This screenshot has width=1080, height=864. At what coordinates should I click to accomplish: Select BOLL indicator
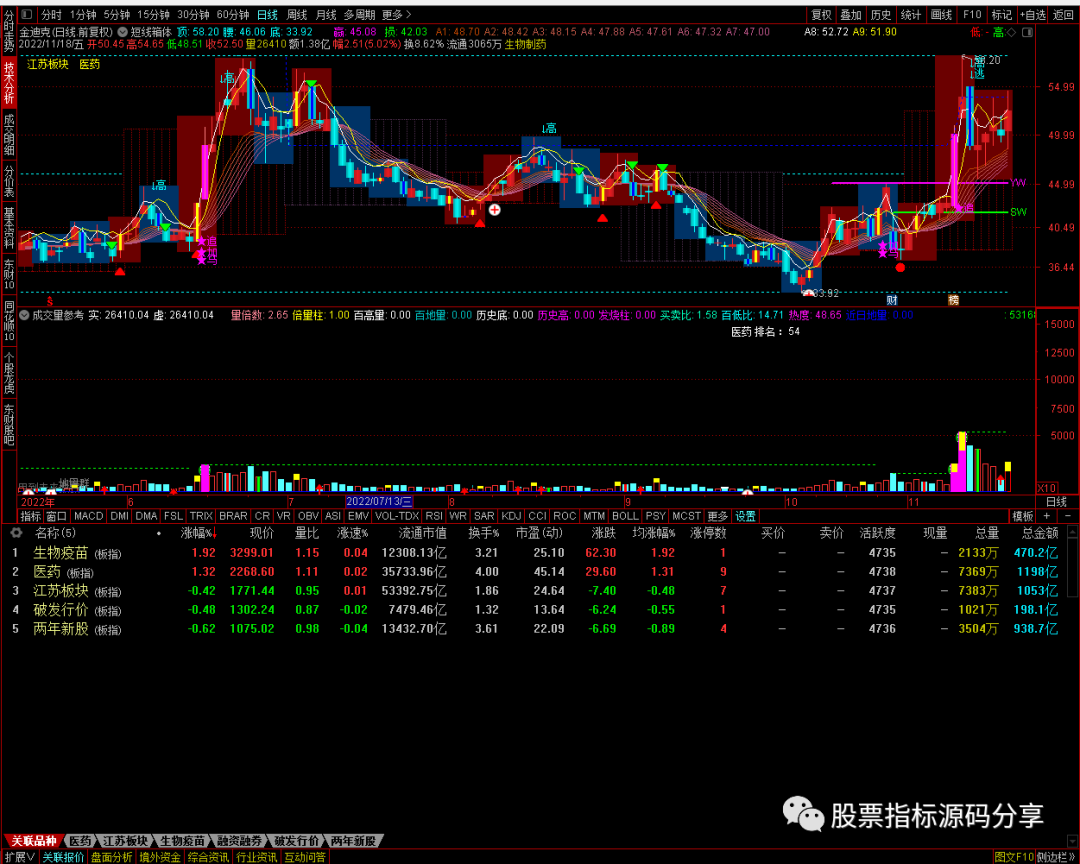625,516
